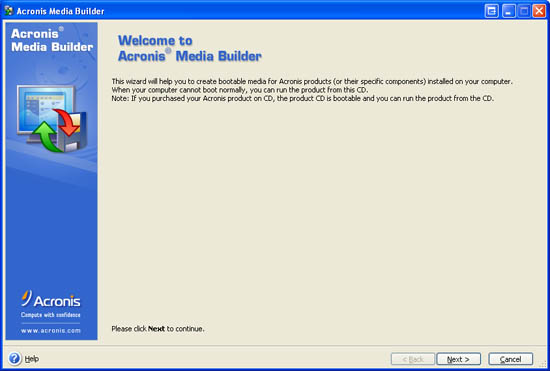The width and height of the screenshot is (550, 371).
Task: Click the Welcome to Acronis Media Builder heading
Action: 189,48
